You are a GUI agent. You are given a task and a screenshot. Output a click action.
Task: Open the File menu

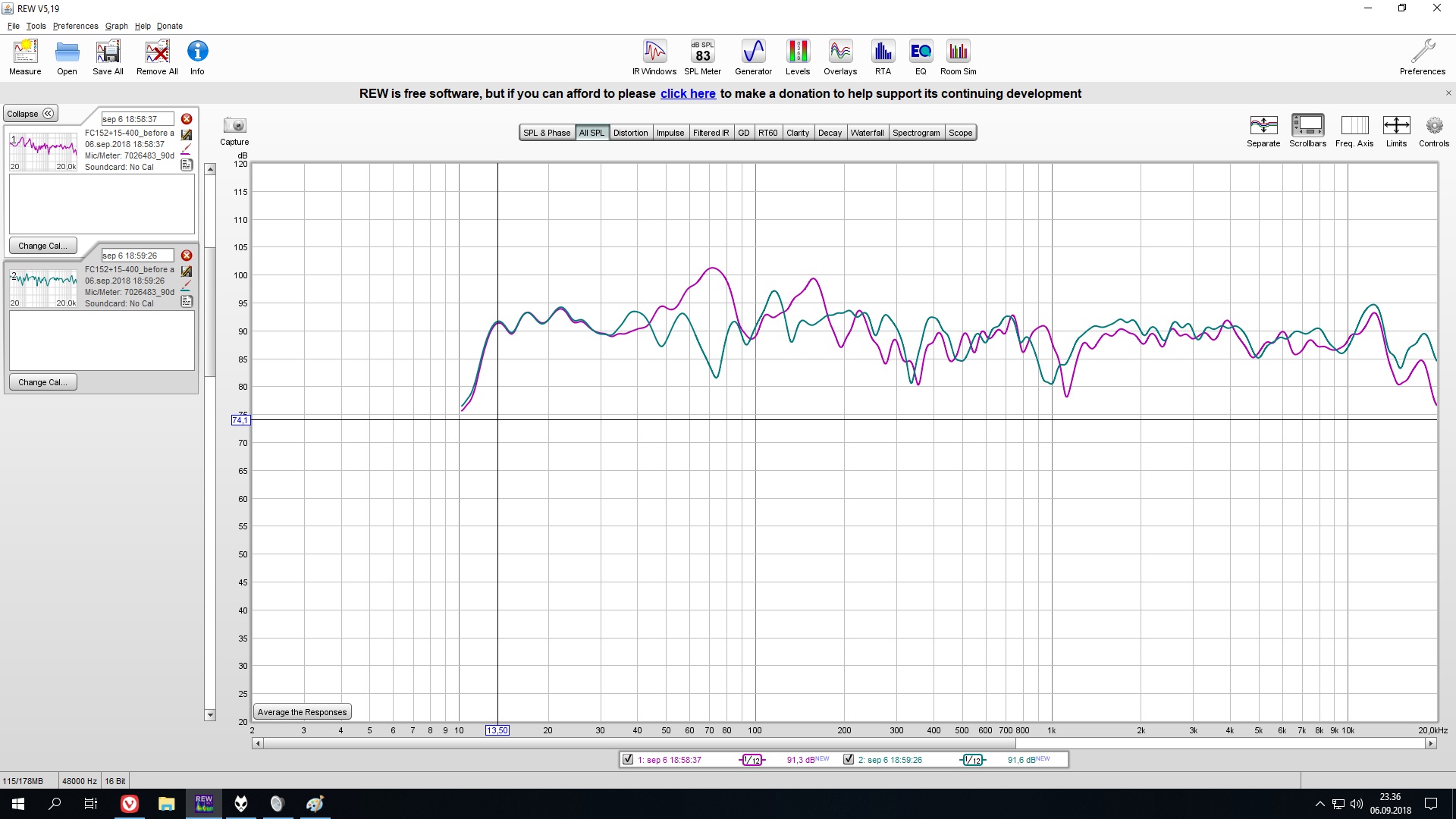pos(14,26)
